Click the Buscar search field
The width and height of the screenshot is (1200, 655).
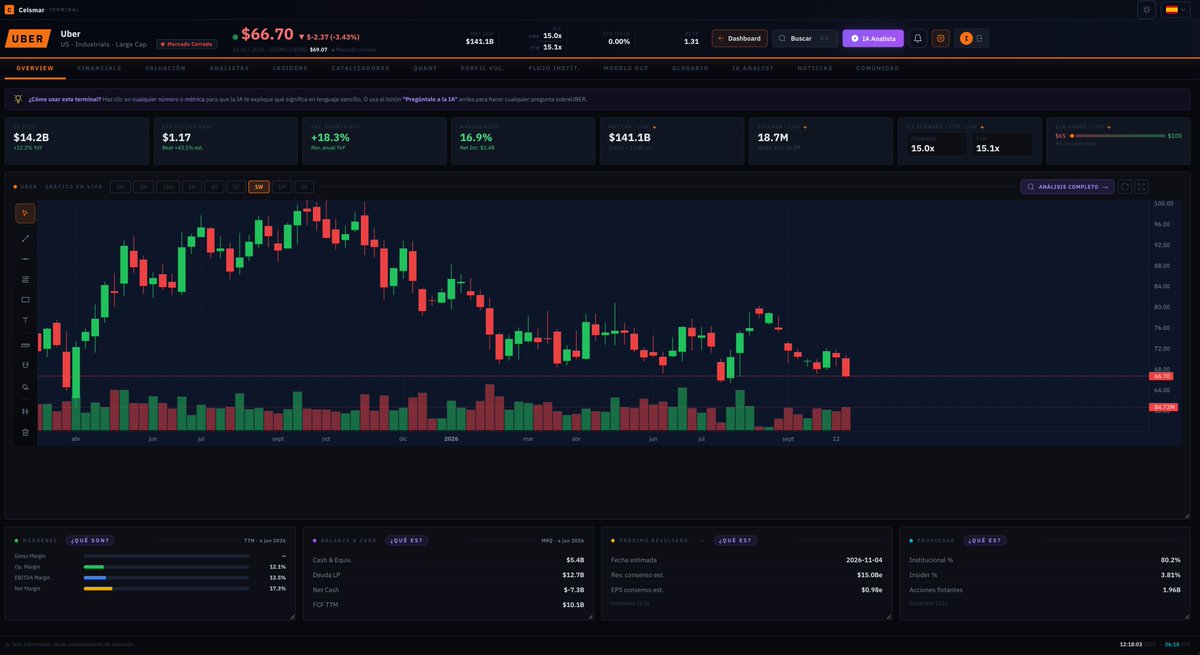[805, 38]
